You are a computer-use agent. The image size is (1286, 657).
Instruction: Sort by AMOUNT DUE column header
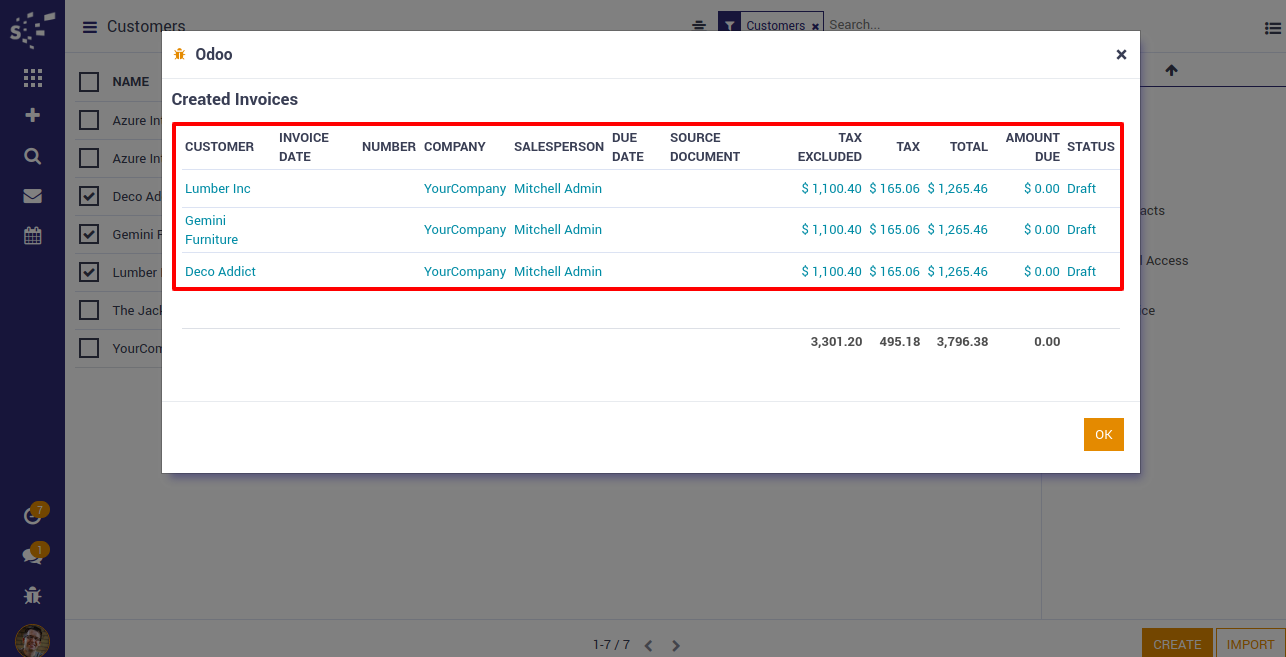pyautogui.click(x=1033, y=147)
